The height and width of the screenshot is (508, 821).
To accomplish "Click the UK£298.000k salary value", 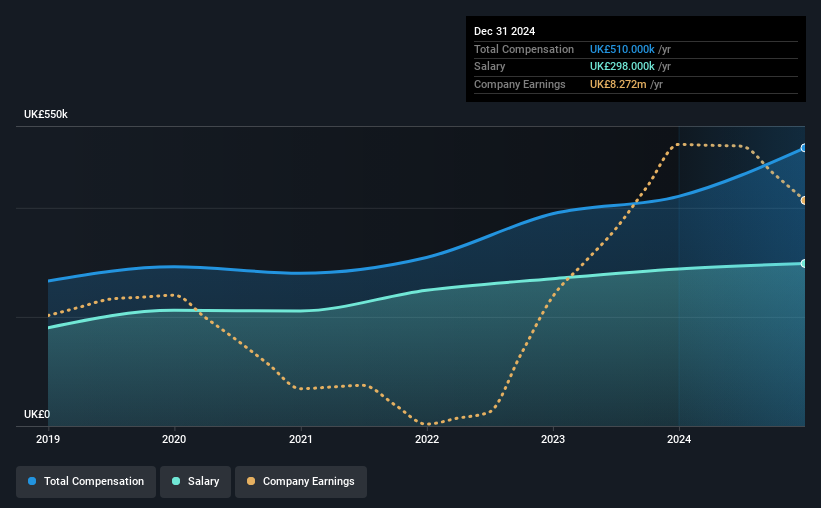I will point(622,67).
